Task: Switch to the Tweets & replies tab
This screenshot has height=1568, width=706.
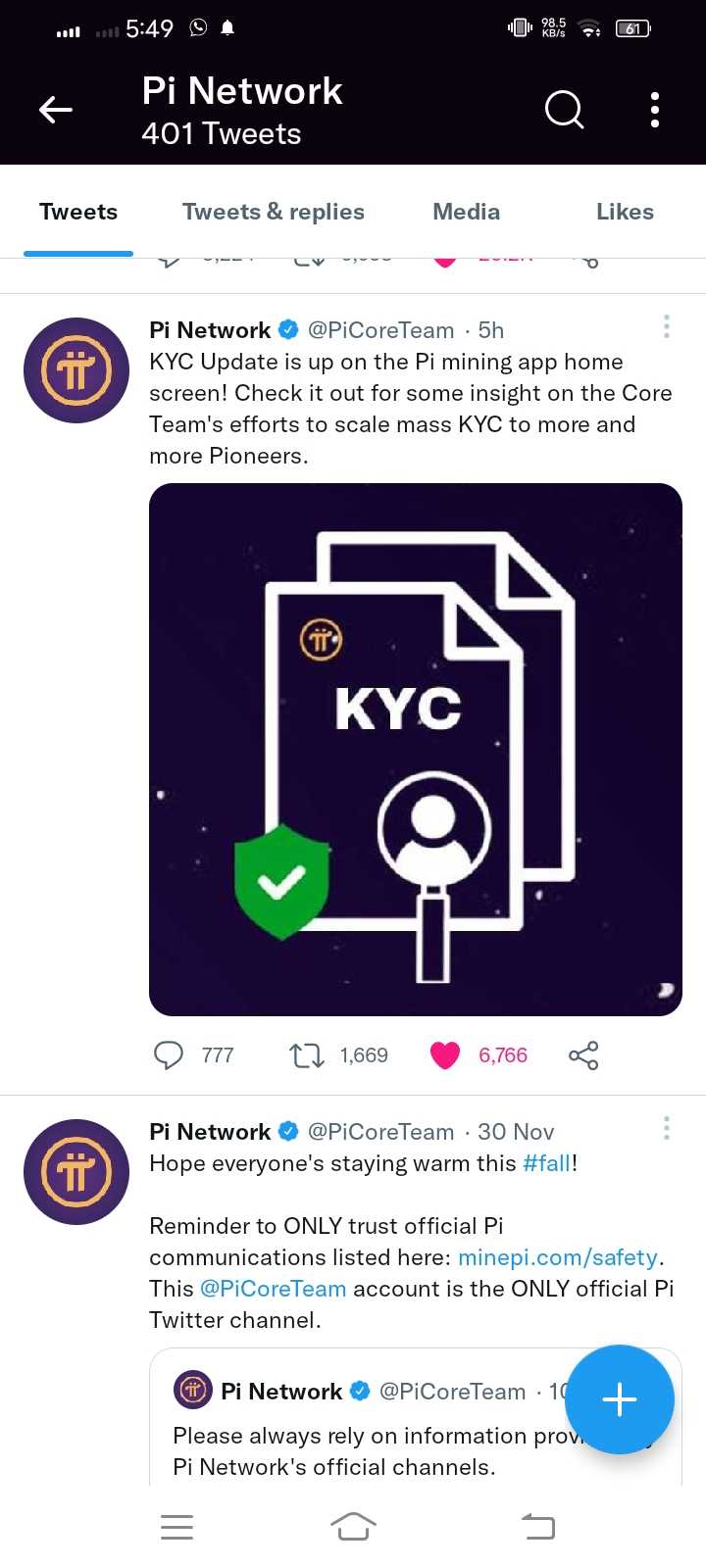Action: click(273, 212)
